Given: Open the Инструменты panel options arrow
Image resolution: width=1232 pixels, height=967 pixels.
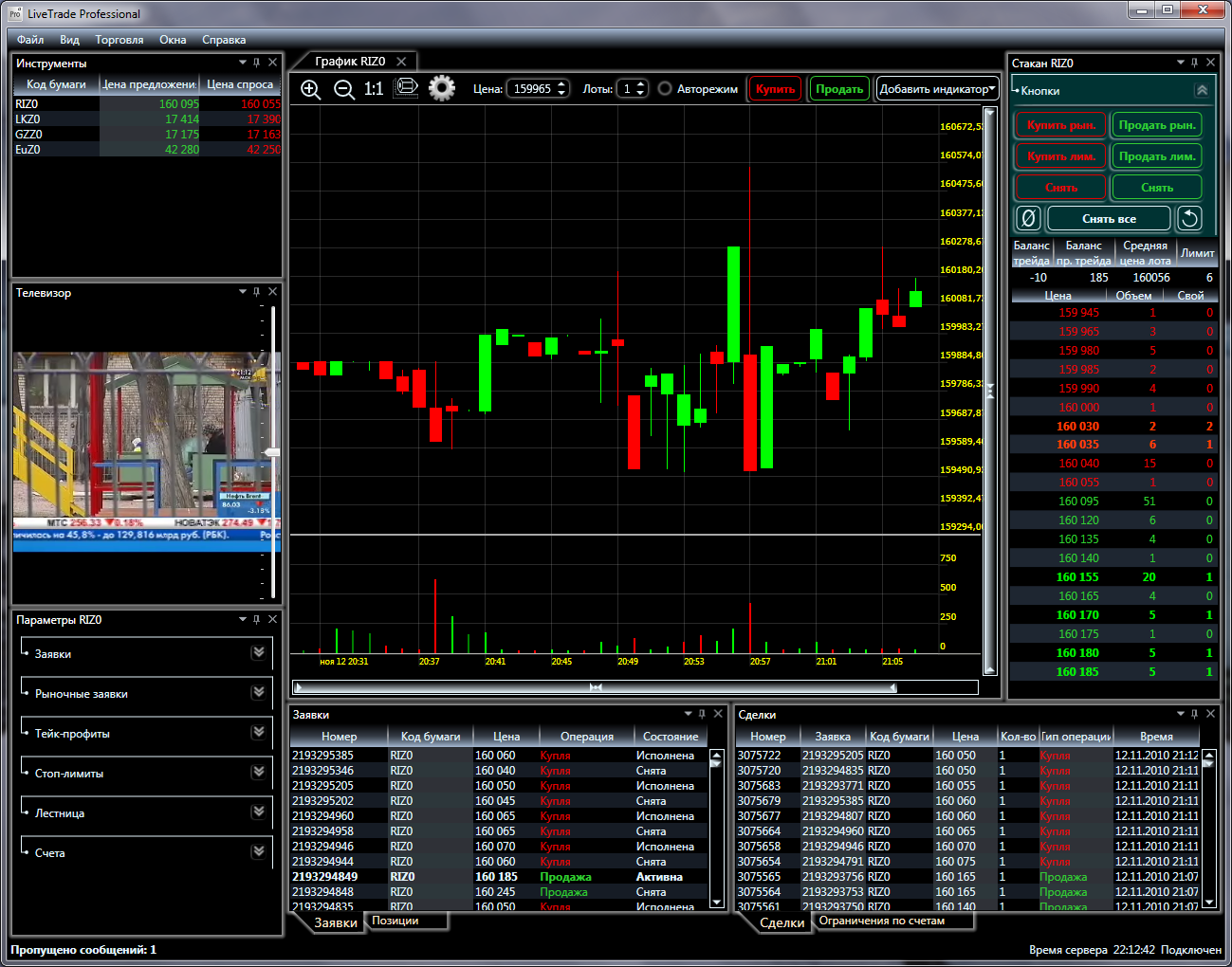Looking at the screenshot, I should (243, 63).
